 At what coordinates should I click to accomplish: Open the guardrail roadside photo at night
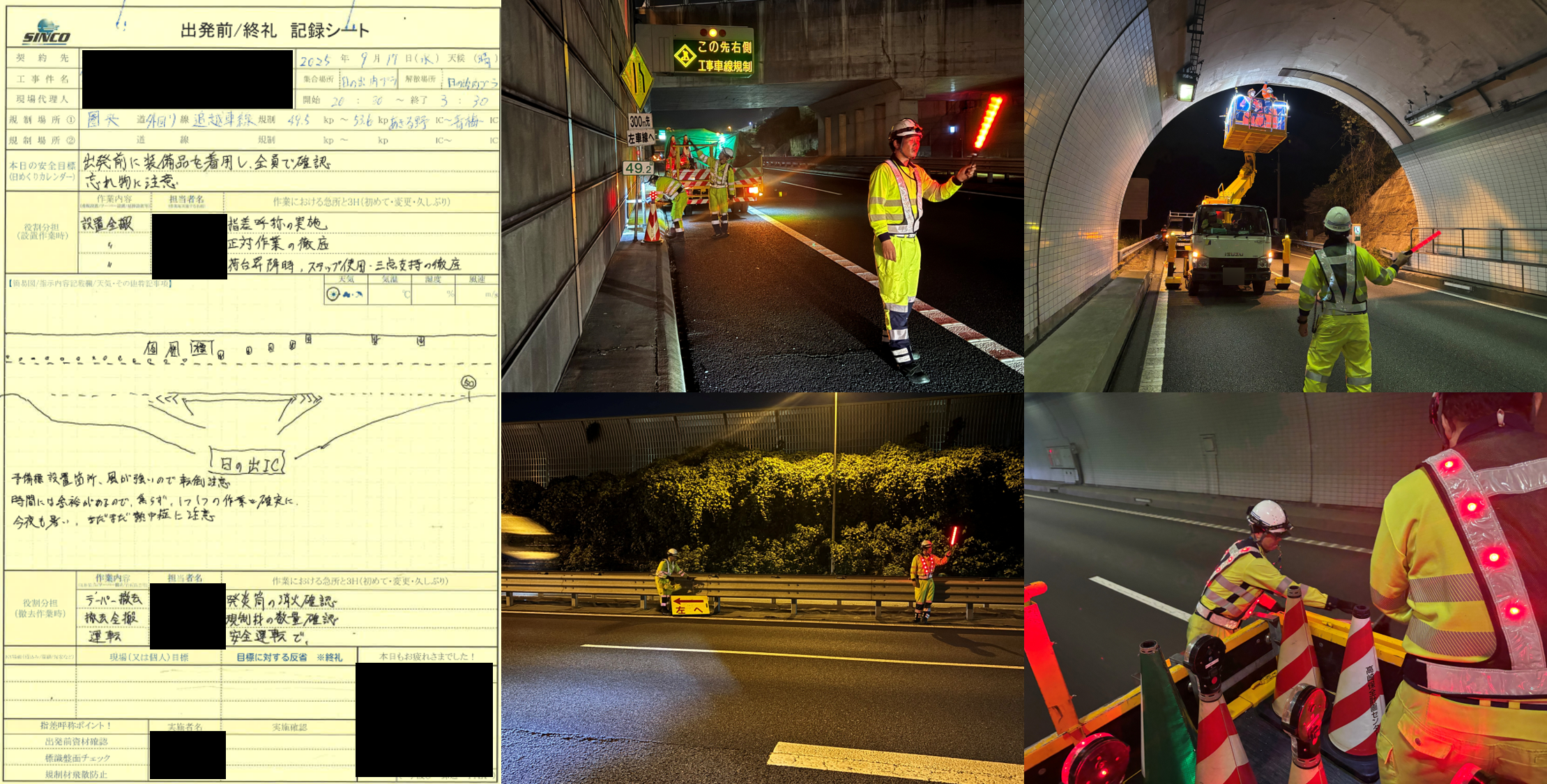tap(762, 587)
